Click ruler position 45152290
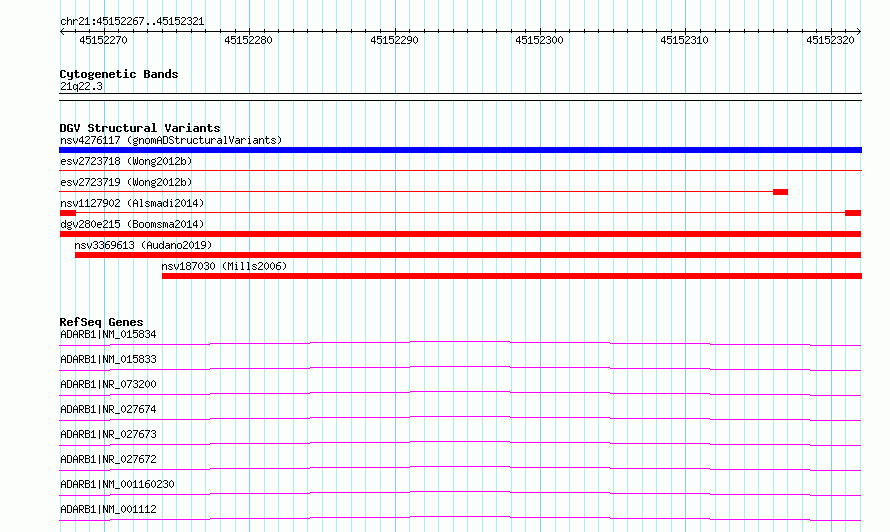 click(394, 40)
